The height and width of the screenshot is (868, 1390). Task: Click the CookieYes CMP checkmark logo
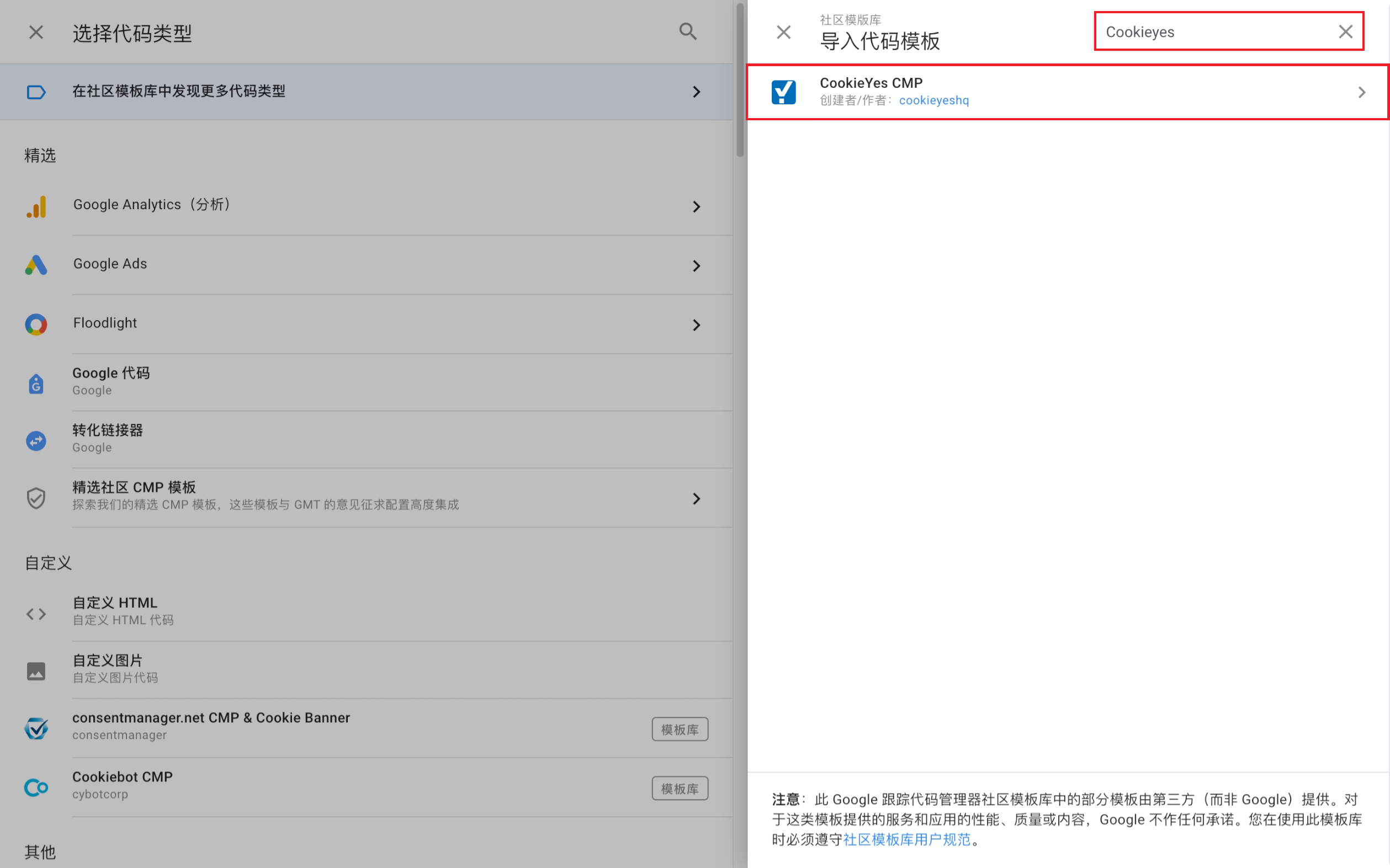coord(783,92)
